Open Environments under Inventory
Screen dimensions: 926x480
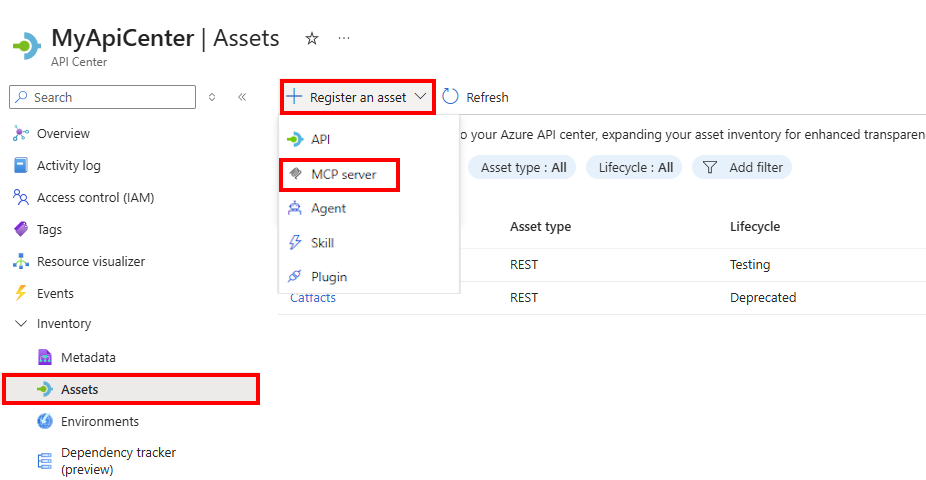pyautogui.click(x=100, y=421)
